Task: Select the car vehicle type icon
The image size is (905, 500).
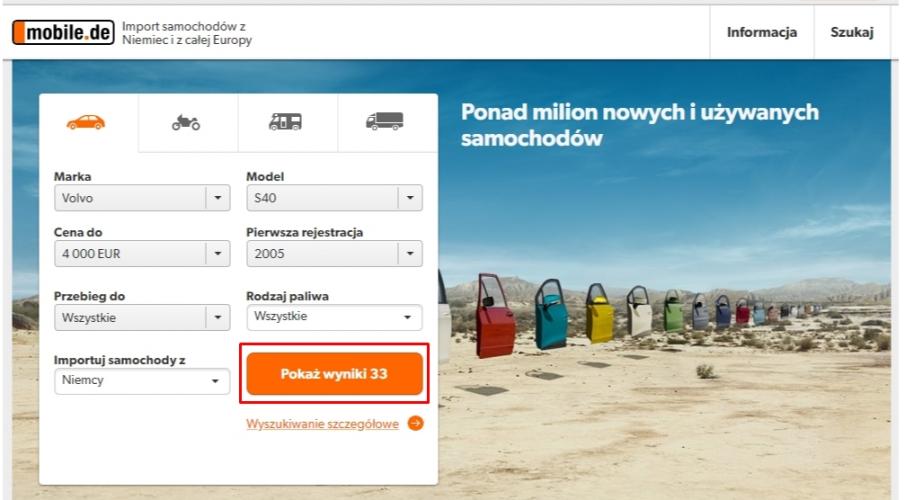Action: tap(86, 122)
